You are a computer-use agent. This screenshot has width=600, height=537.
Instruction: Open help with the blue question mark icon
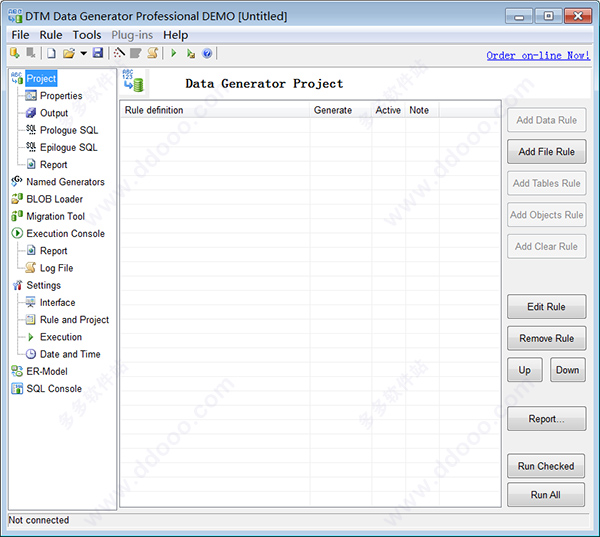[x=207, y=53]
